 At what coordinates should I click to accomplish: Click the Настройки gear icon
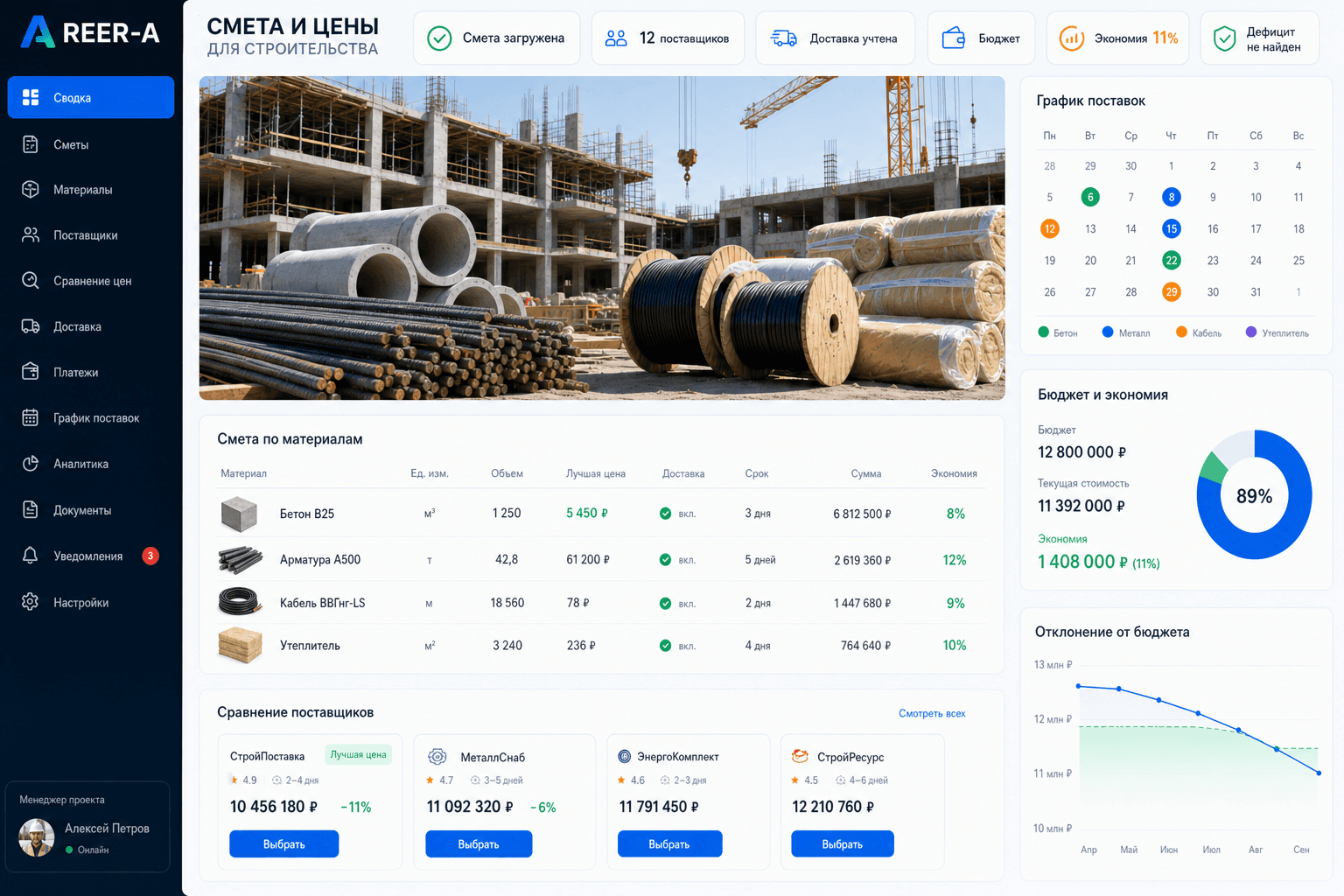[31, 602]
